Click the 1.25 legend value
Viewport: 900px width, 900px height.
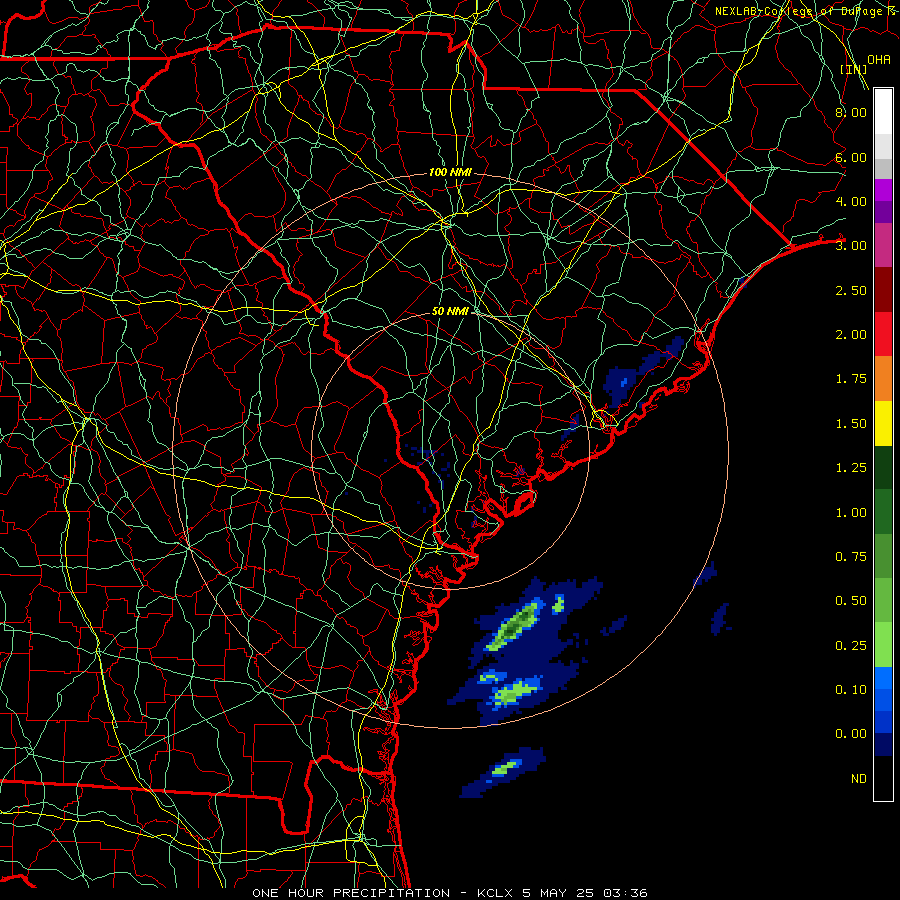pos(851,468)
